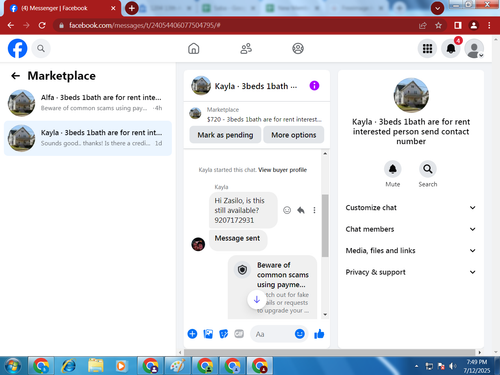Click the Facebook logo
Image resolution: width=500 pixels, height=375 pixels.
pos(17,49)
